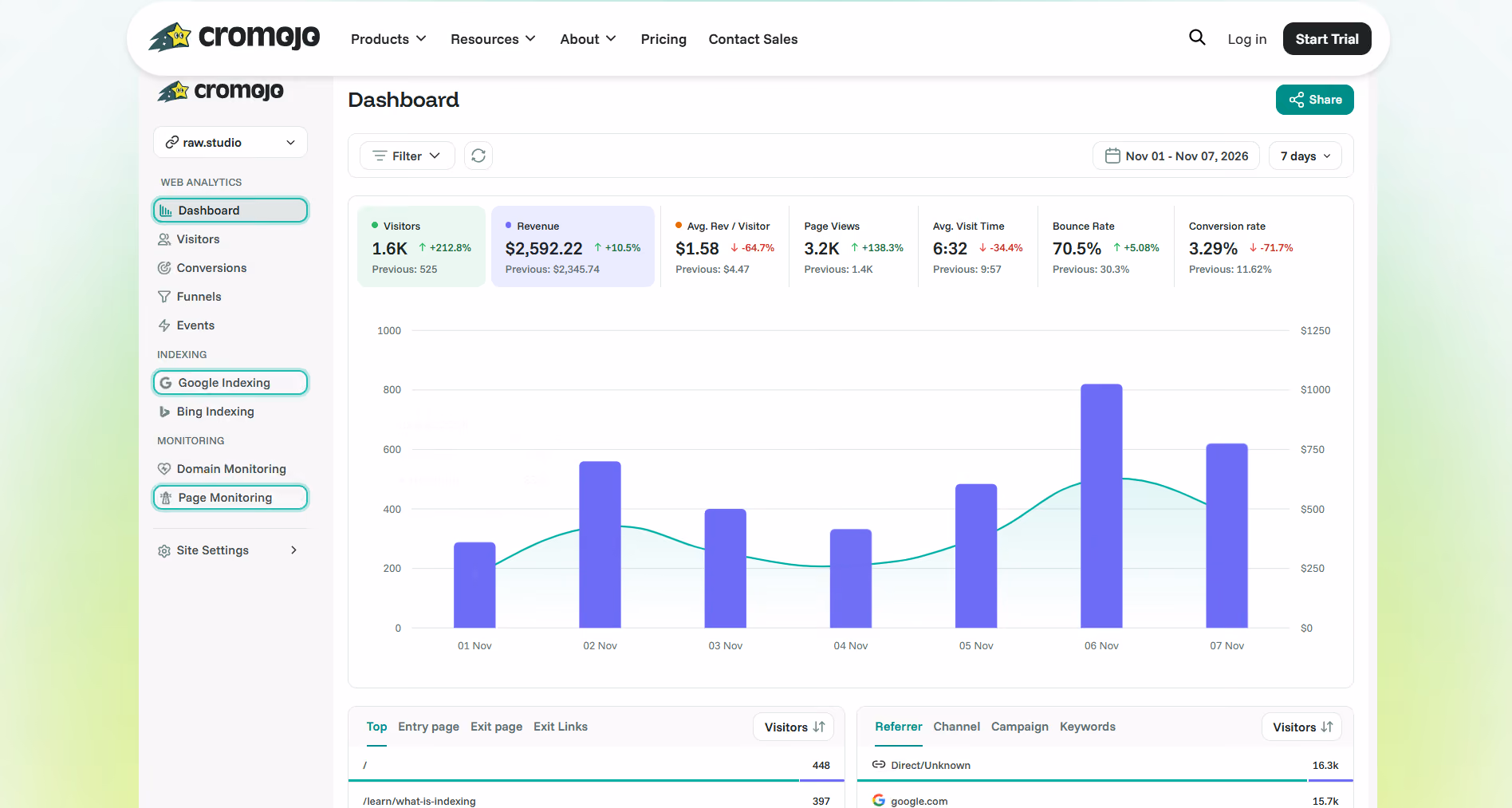This screenshot has height=808, width=1512.
Task: Open the Filter dropdown
Action: tap(407, 156)
